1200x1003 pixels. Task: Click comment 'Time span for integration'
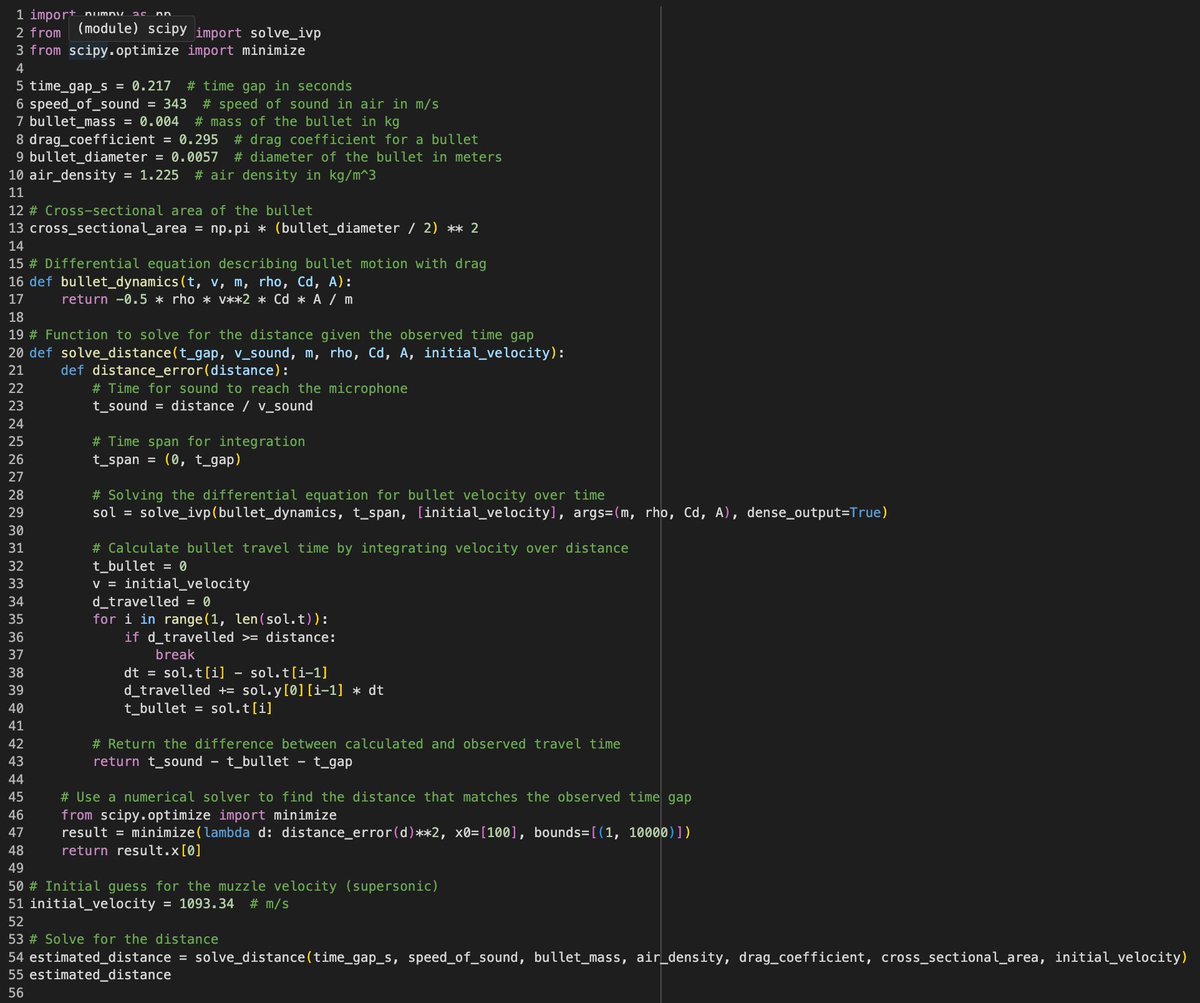(x=199, y=442)
